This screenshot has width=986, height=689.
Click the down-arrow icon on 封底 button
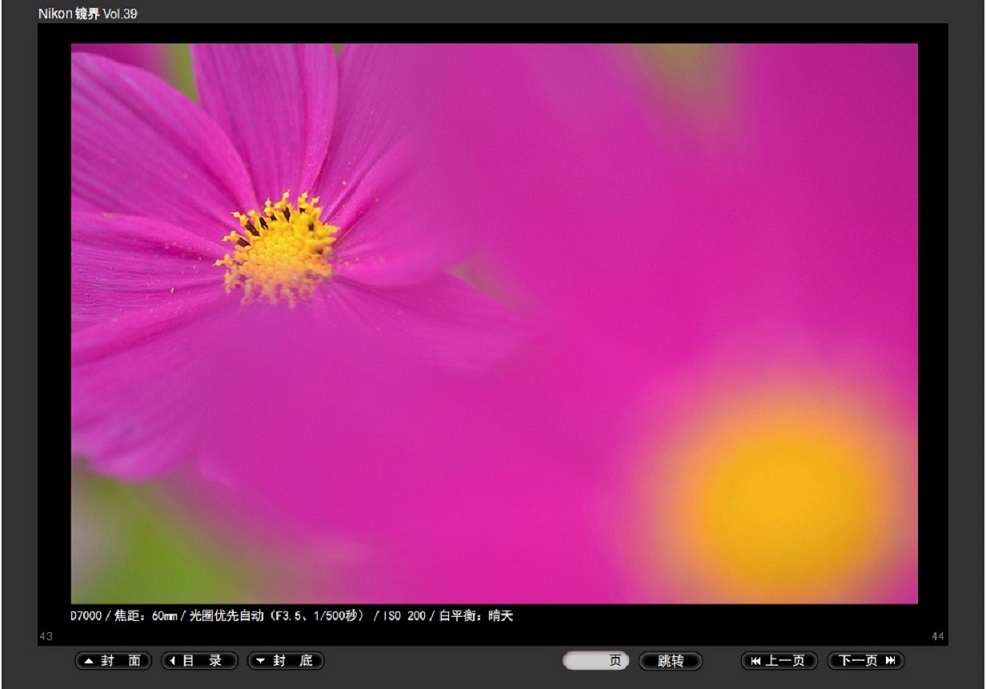[260, 661]
